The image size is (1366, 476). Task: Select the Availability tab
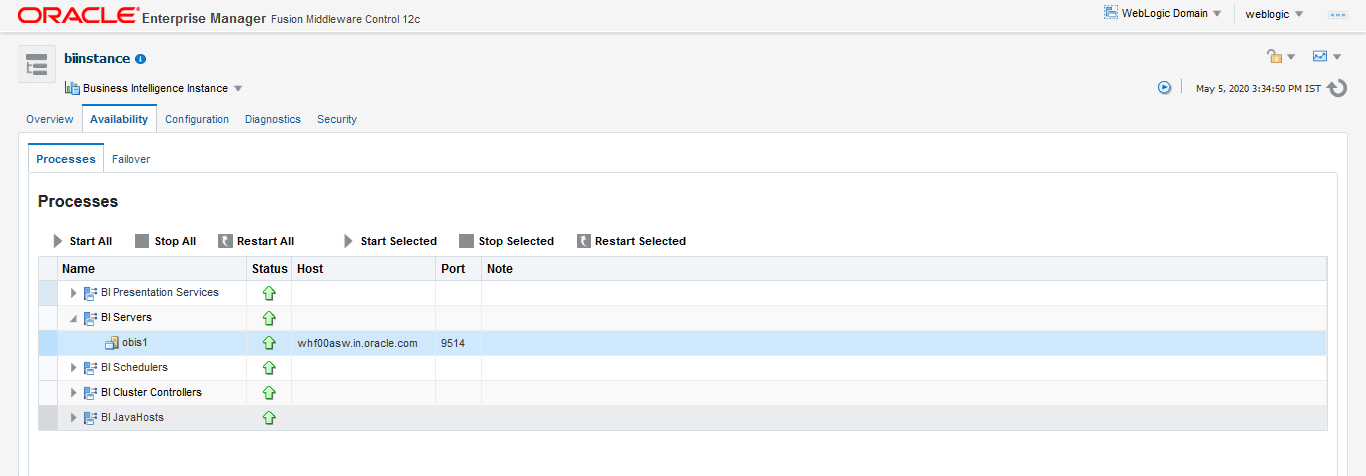(x=119, y=119)
